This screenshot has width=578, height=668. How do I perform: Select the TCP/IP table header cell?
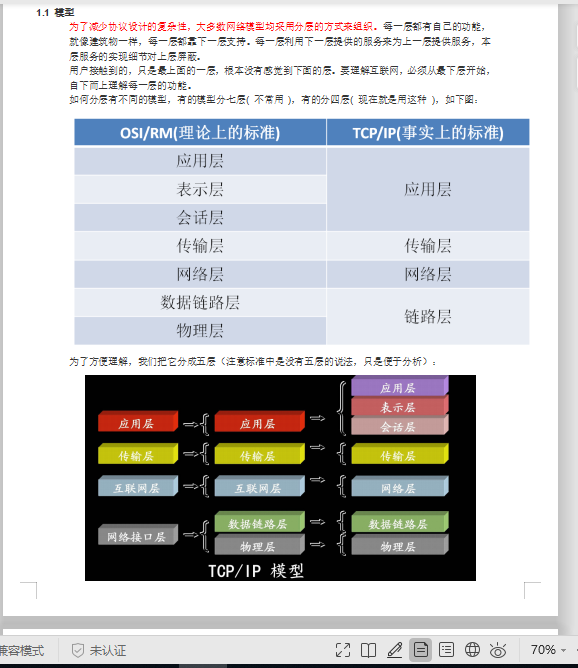point(428,132)
